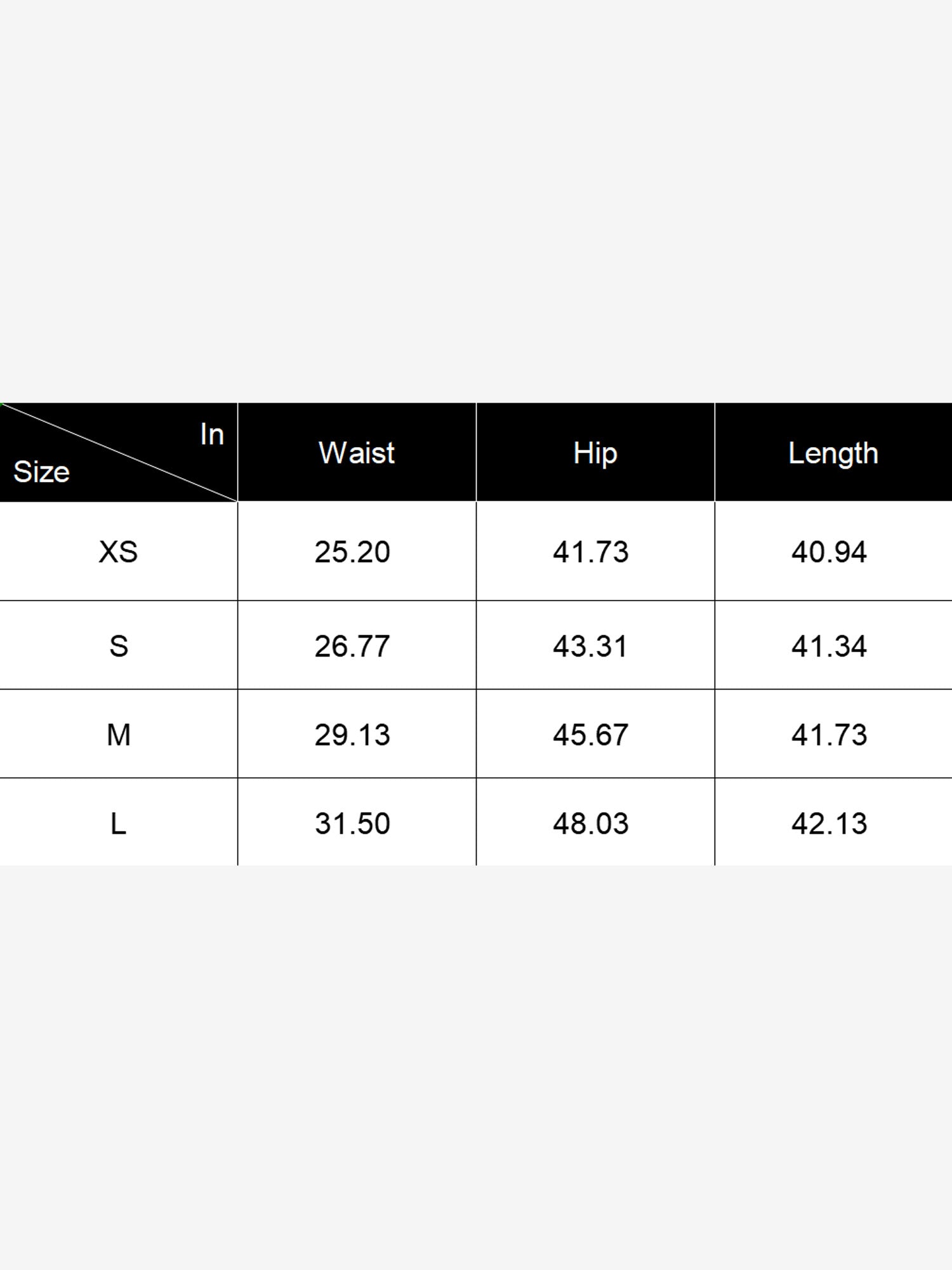Click the M hip value 45.67
Viewport: 952px width, 1270px height.
(x=591, y=735)
